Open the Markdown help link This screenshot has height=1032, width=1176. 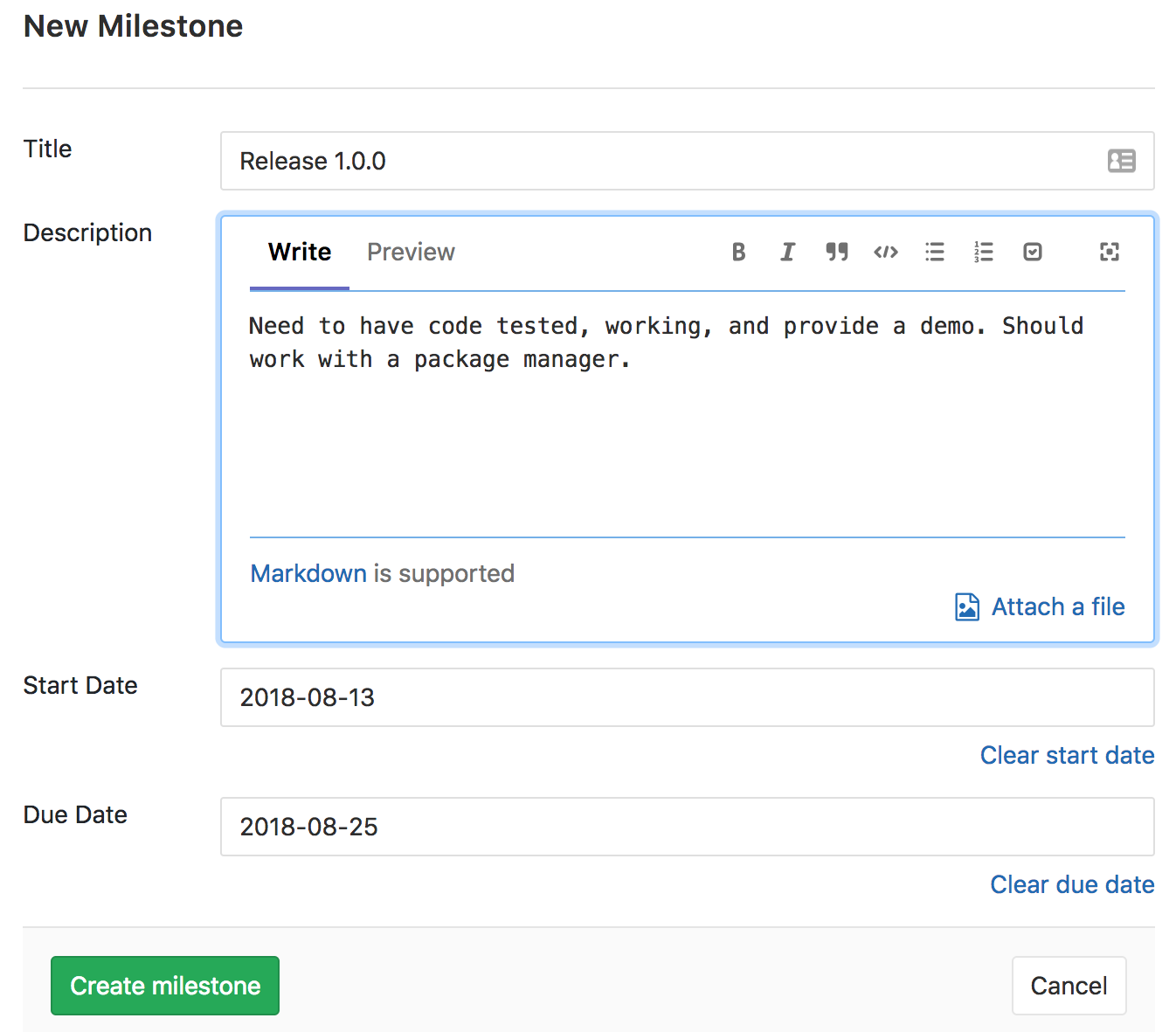click(308, 573)
